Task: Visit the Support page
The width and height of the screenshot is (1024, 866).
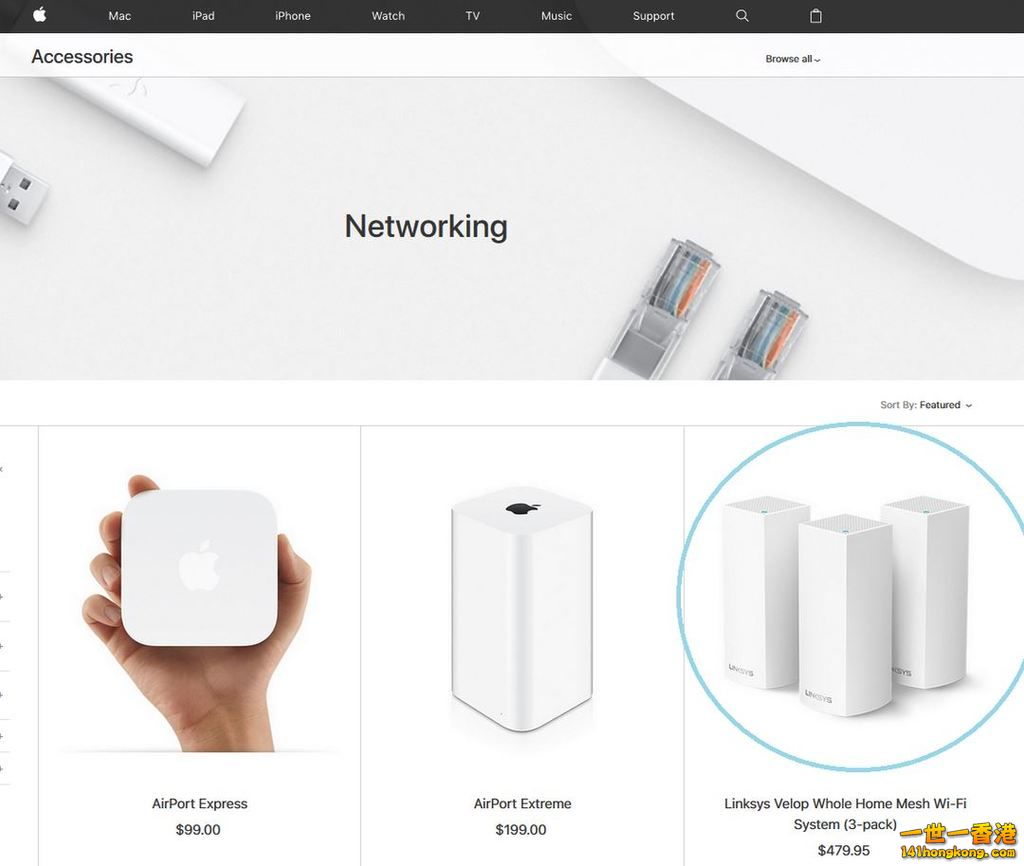Action: pyautogui.click(x=653, y=16)
